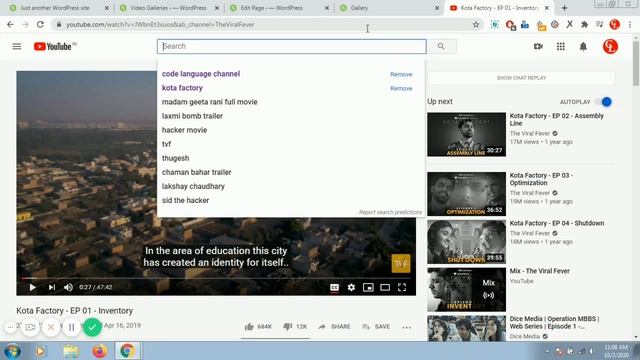Save the video to a playlist

coord(376,327)
